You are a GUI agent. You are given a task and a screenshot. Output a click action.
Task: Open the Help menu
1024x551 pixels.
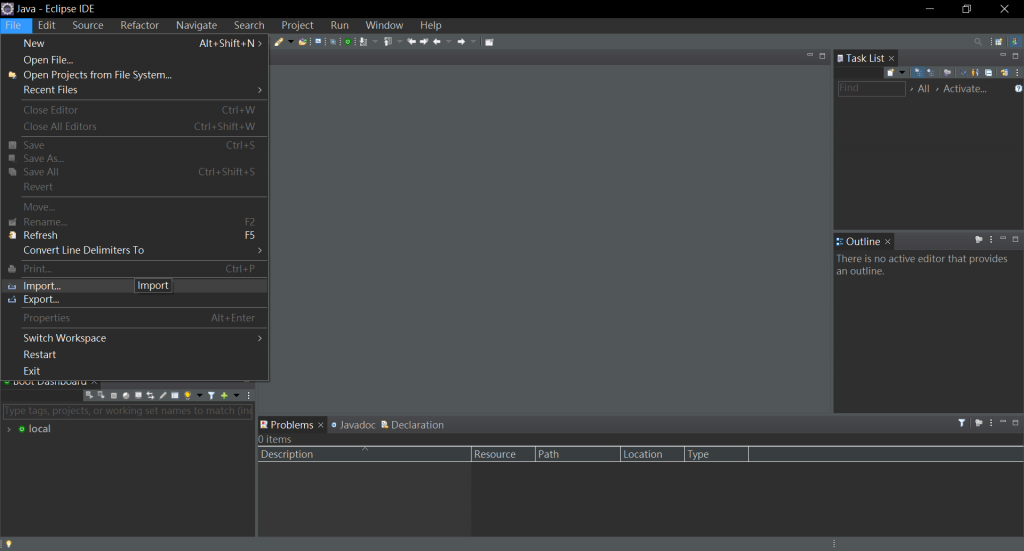pos(430,25)
